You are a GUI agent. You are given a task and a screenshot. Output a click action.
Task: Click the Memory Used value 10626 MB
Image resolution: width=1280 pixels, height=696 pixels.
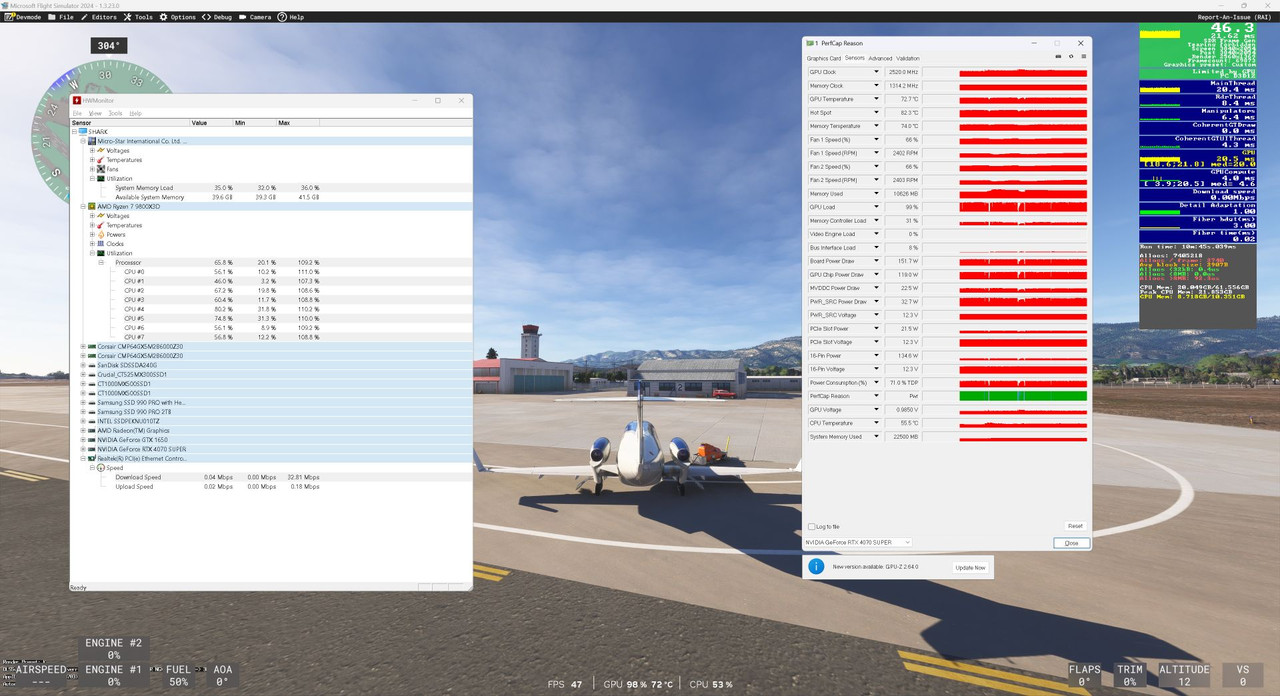pyautogui.click(x=903, y=194)
